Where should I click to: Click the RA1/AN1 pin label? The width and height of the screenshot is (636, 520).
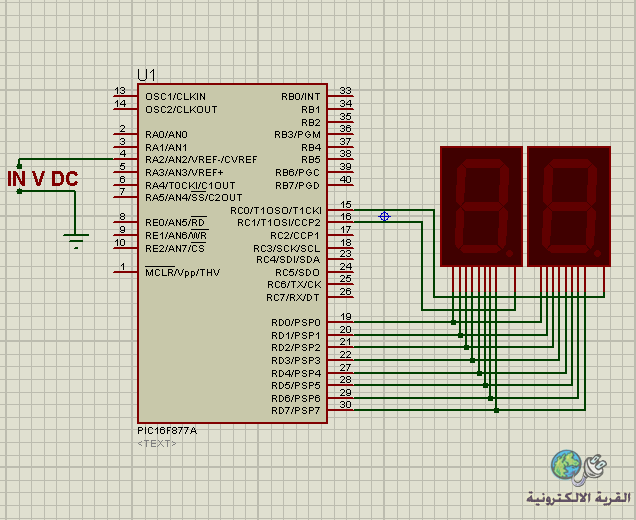point(166,148)
